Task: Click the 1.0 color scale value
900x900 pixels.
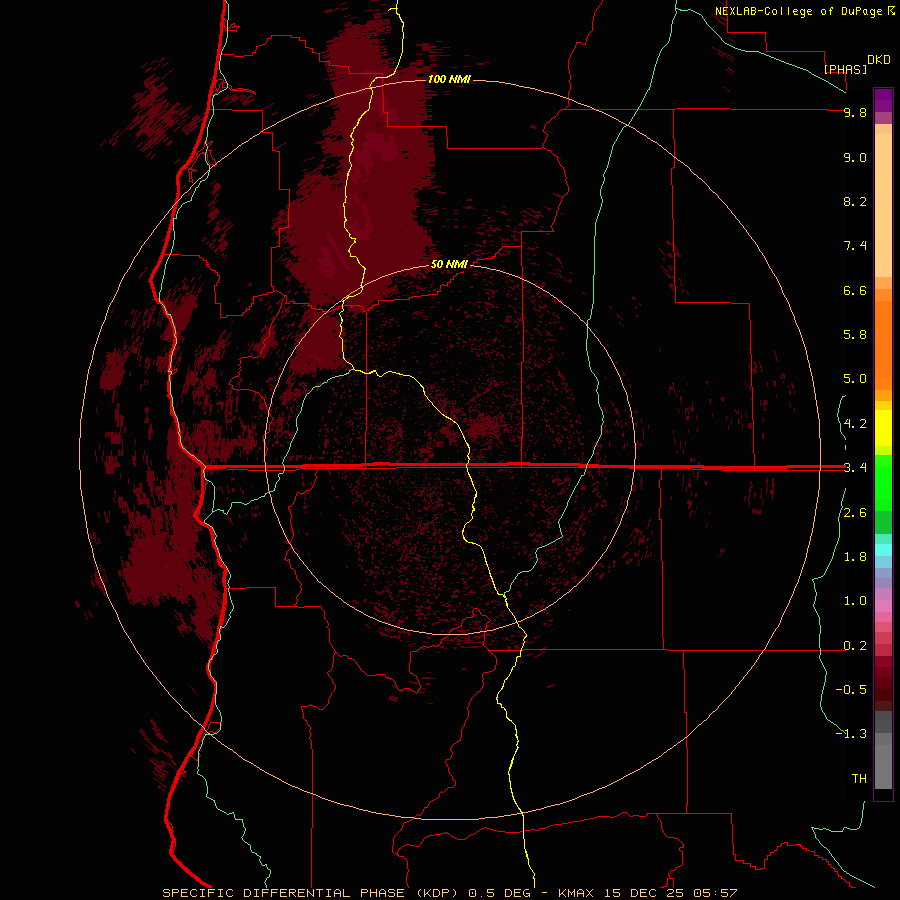Action: (855, 601)
